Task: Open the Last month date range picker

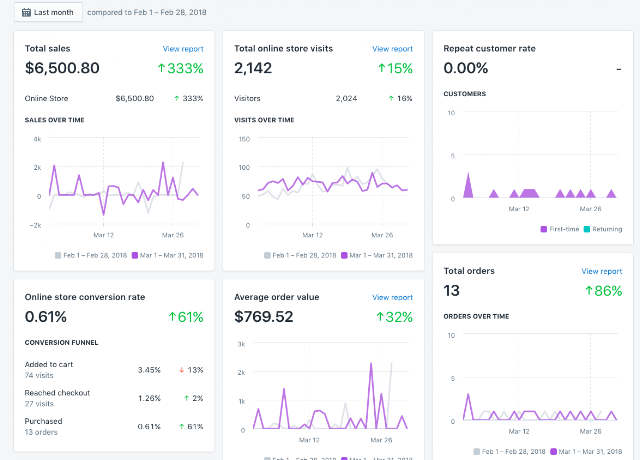Action: pyautogui.click(x=48, y=12)
